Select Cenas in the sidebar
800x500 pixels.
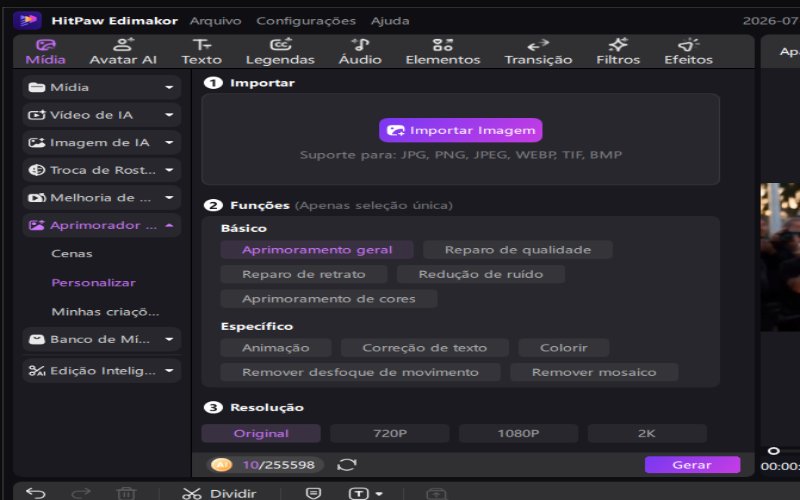tap(72, 254)
